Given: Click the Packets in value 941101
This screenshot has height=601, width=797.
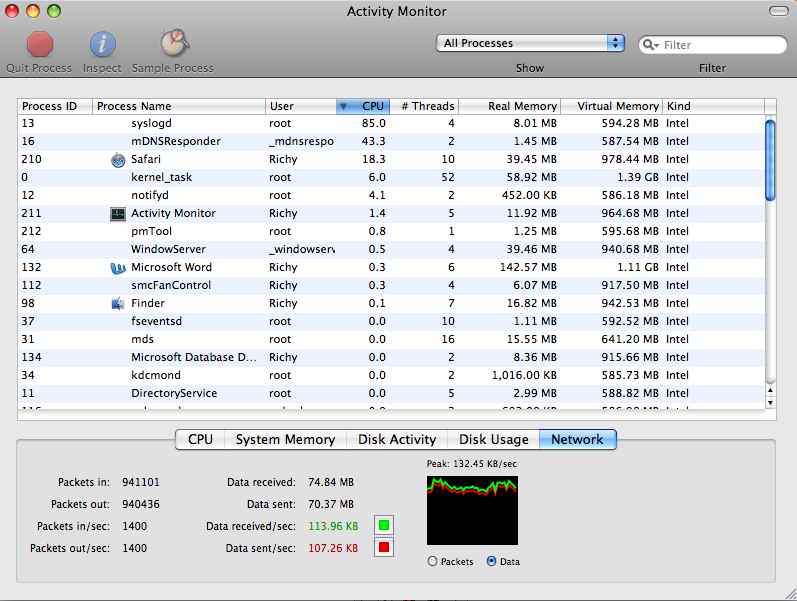Looking at the screenshot, I should [141, 482].
